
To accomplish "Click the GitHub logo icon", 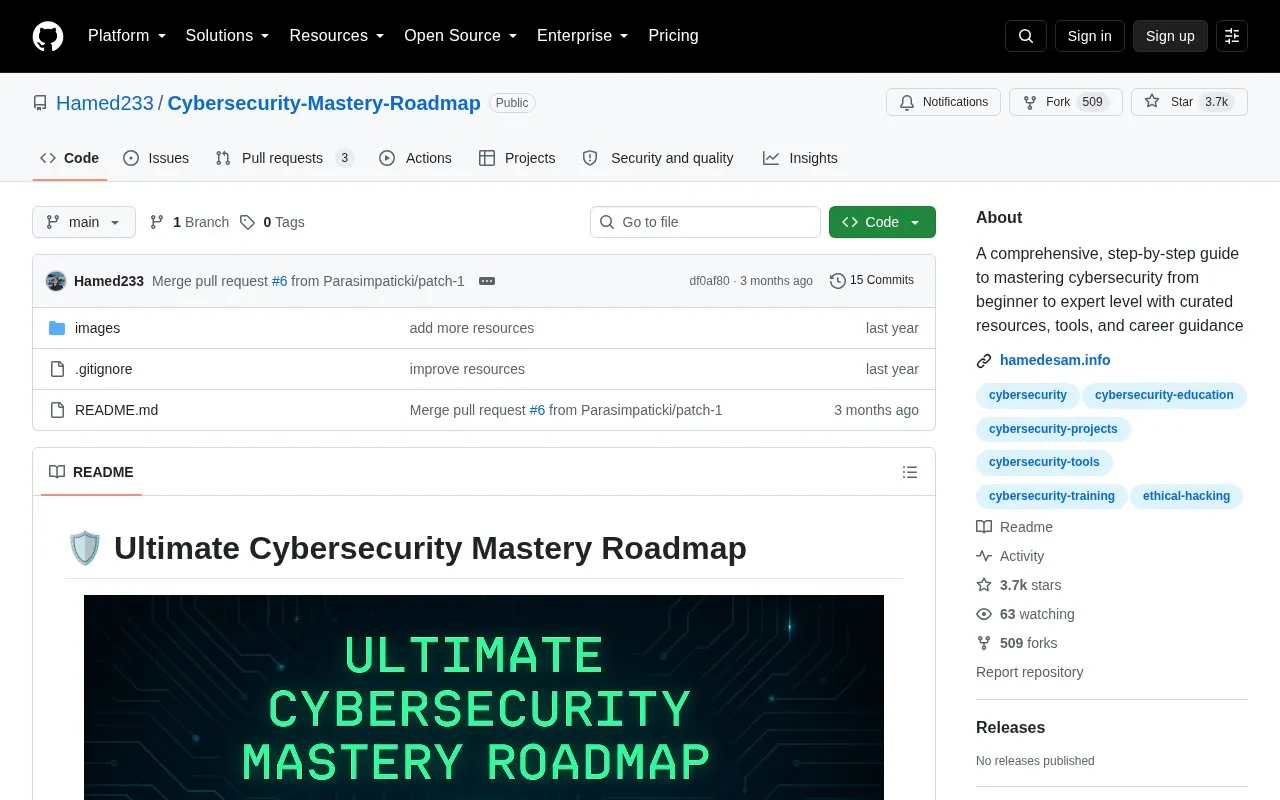I will point(48,36).
